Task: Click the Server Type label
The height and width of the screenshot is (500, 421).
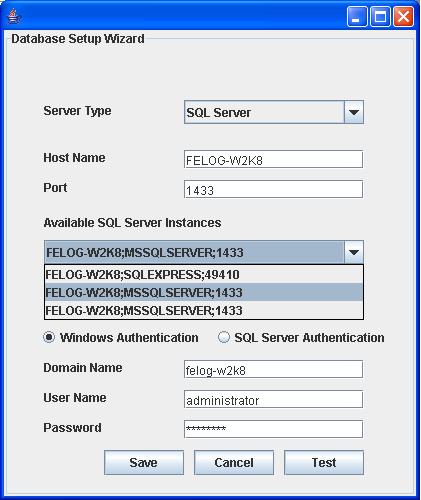Action: 77,111
